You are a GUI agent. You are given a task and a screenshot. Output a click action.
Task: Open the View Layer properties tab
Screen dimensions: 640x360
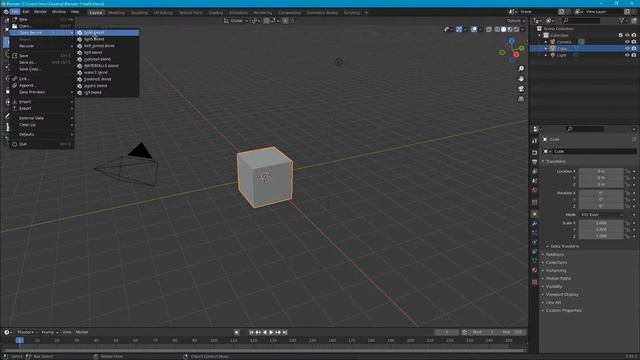click(535, 171)
